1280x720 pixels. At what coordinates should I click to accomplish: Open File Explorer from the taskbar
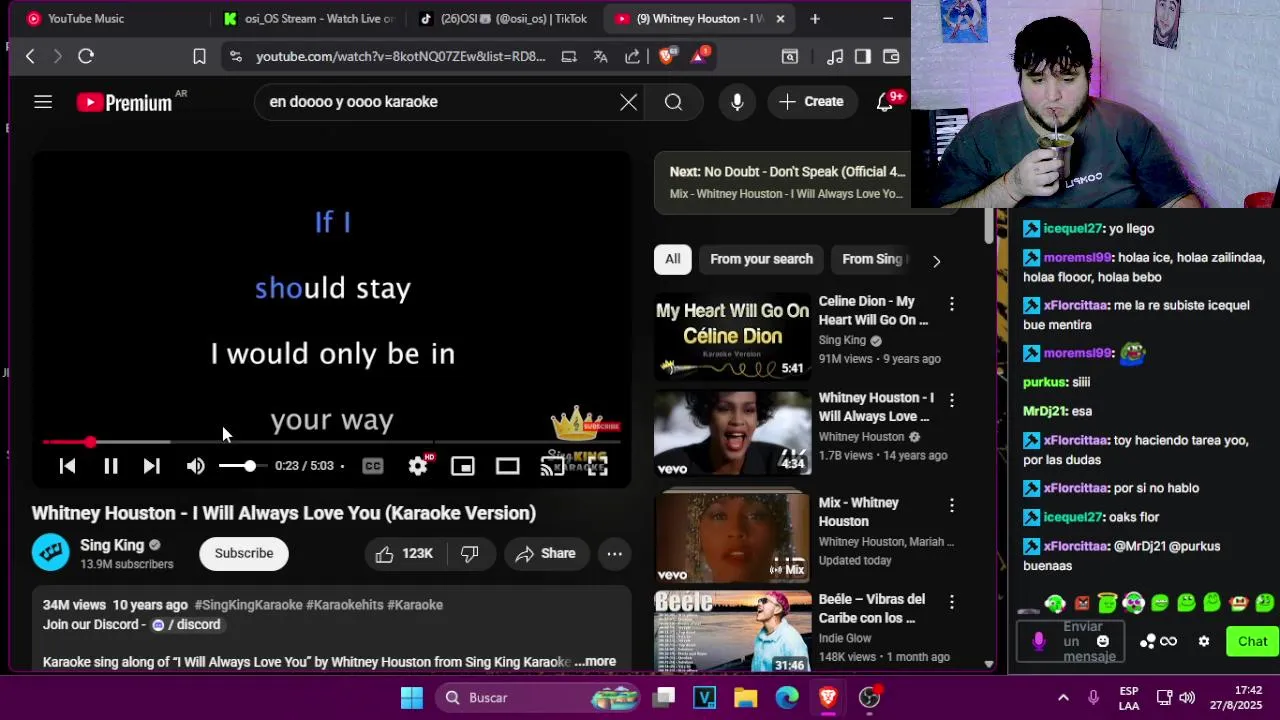coord(746,698)
